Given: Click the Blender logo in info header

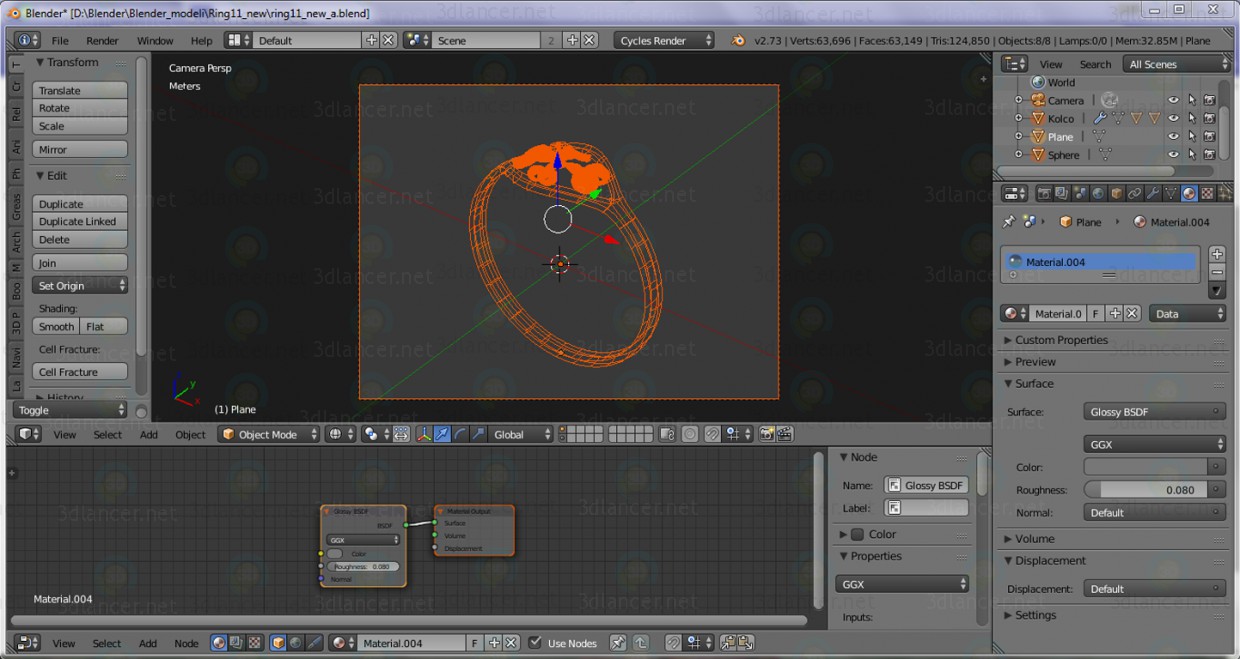Looking at the screenshot, I should 738,41.
